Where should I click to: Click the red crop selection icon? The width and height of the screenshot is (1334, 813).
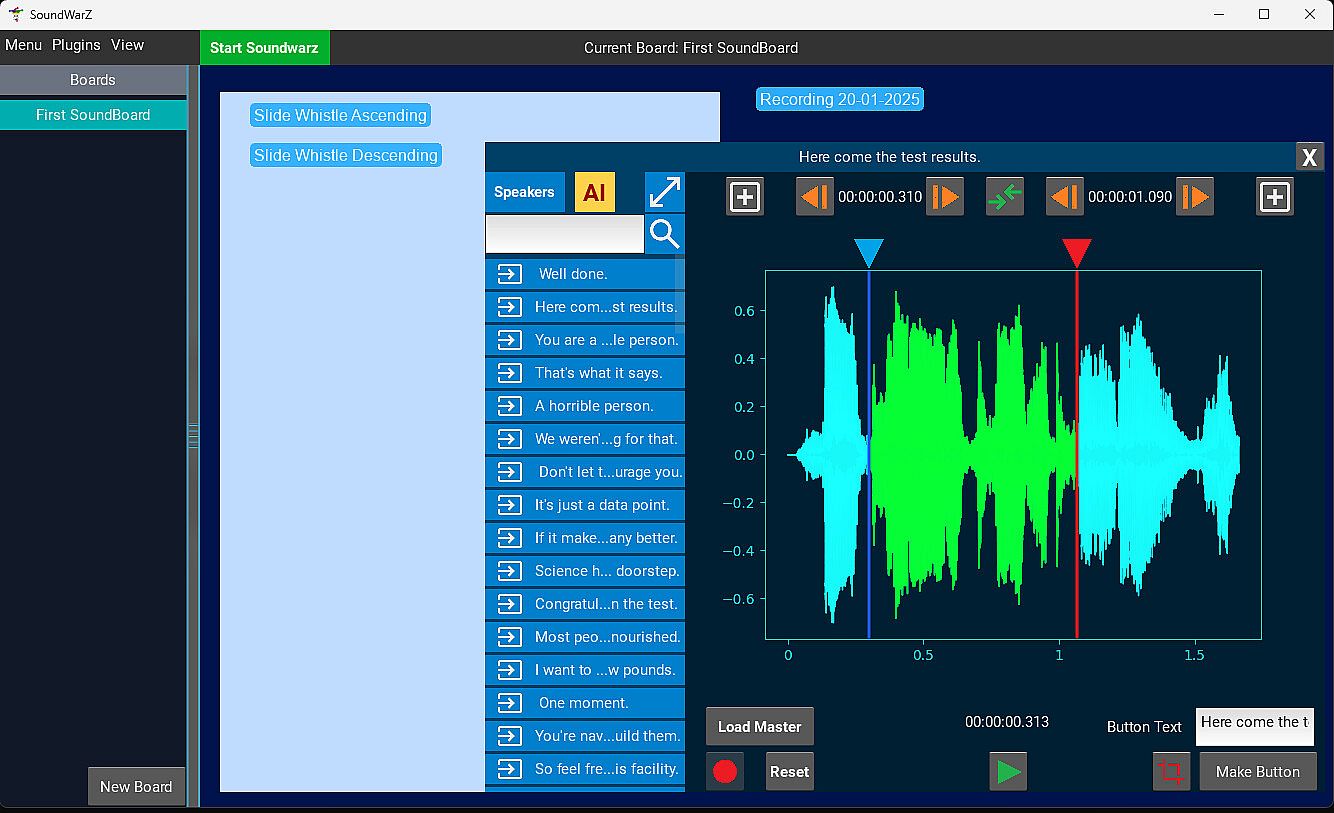[x=1171, y=772]
